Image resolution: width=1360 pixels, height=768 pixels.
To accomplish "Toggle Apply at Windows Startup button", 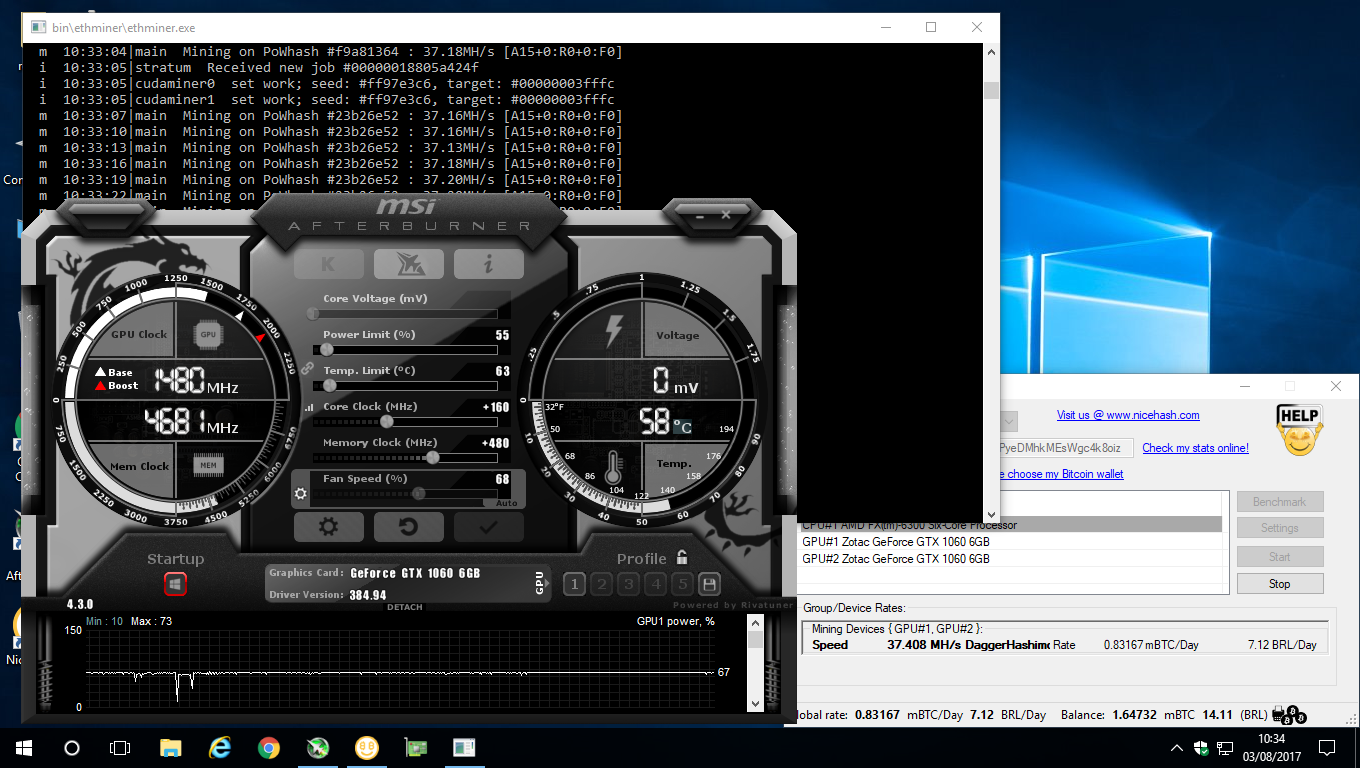I will tap(175, 583).
